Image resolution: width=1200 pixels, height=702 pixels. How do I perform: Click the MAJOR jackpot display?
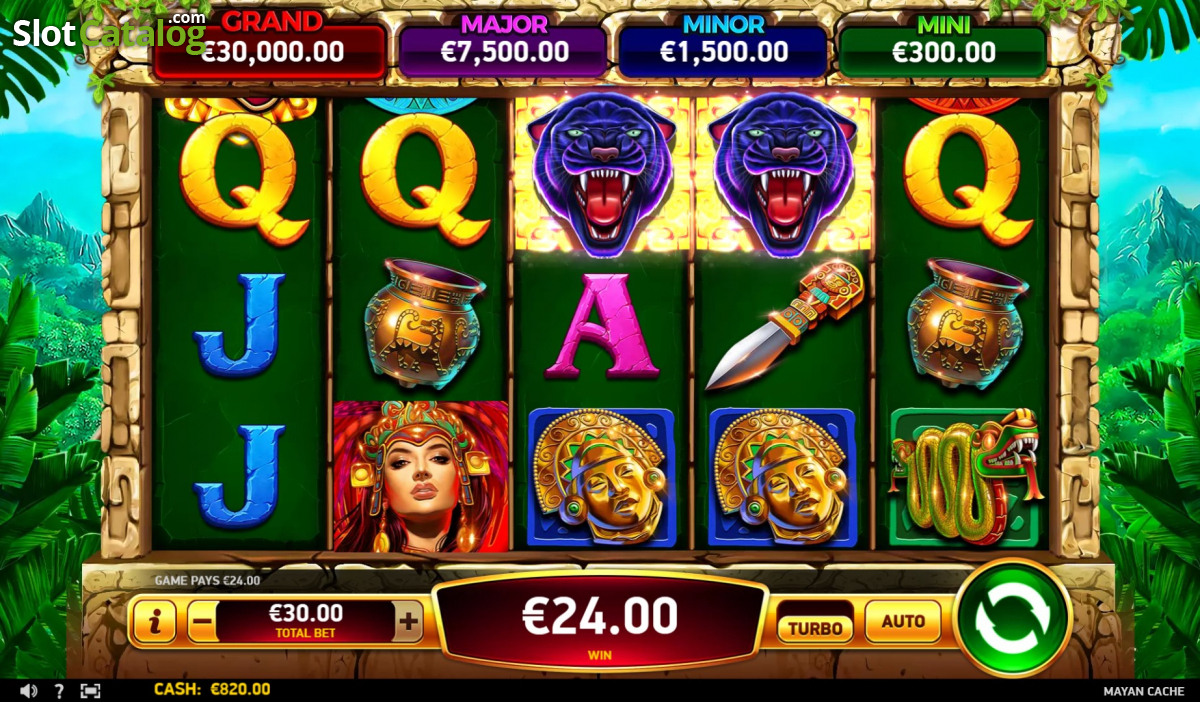pyautogui.click(x=504, y=46)
